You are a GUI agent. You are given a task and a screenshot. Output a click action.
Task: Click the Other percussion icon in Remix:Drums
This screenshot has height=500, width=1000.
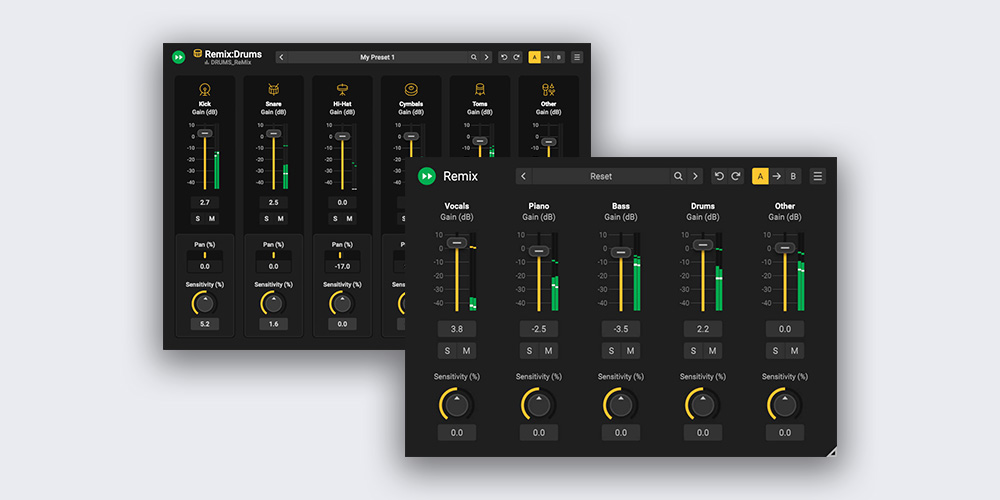click(548, 90)
